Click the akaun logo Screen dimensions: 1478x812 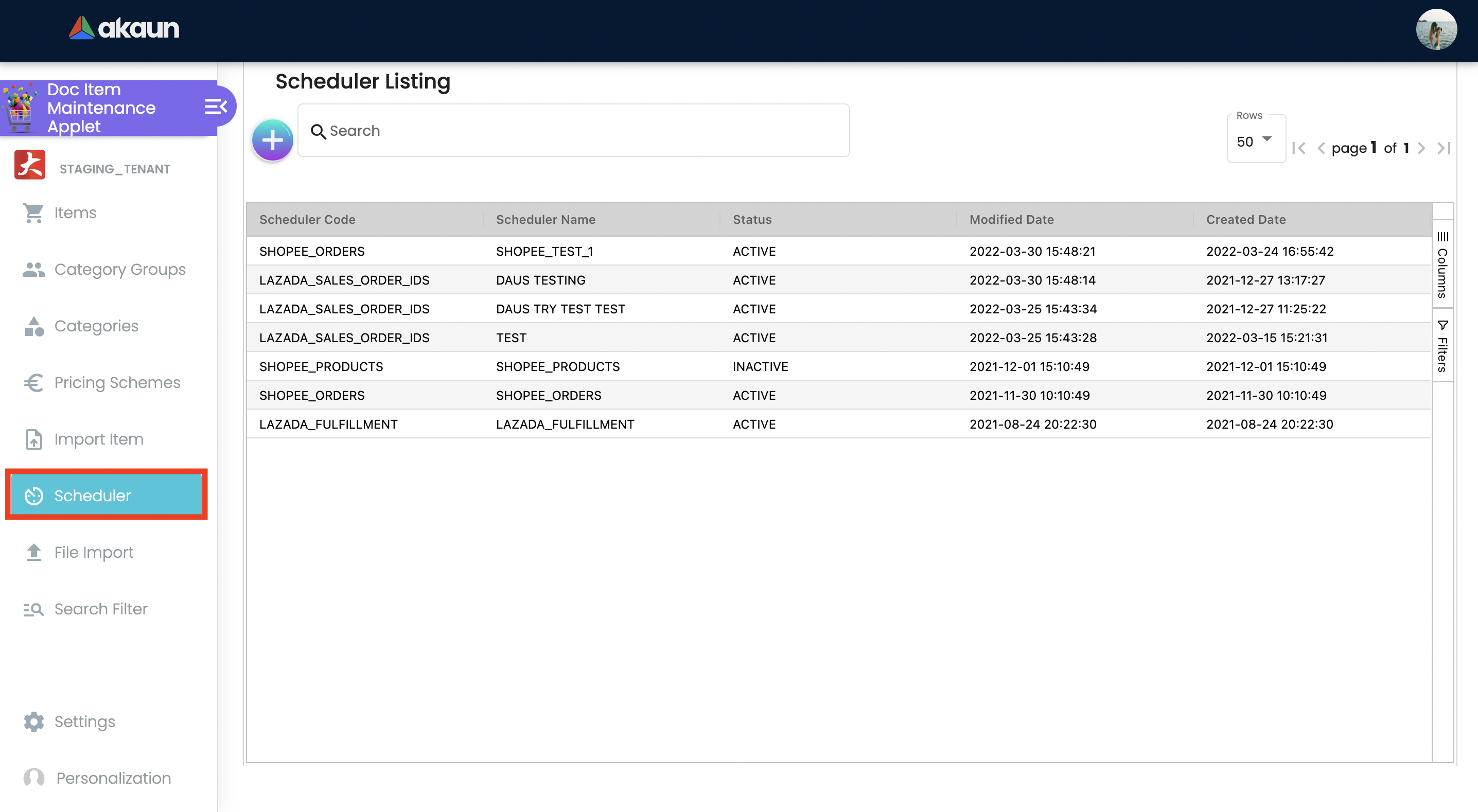[x=124, y=28]
